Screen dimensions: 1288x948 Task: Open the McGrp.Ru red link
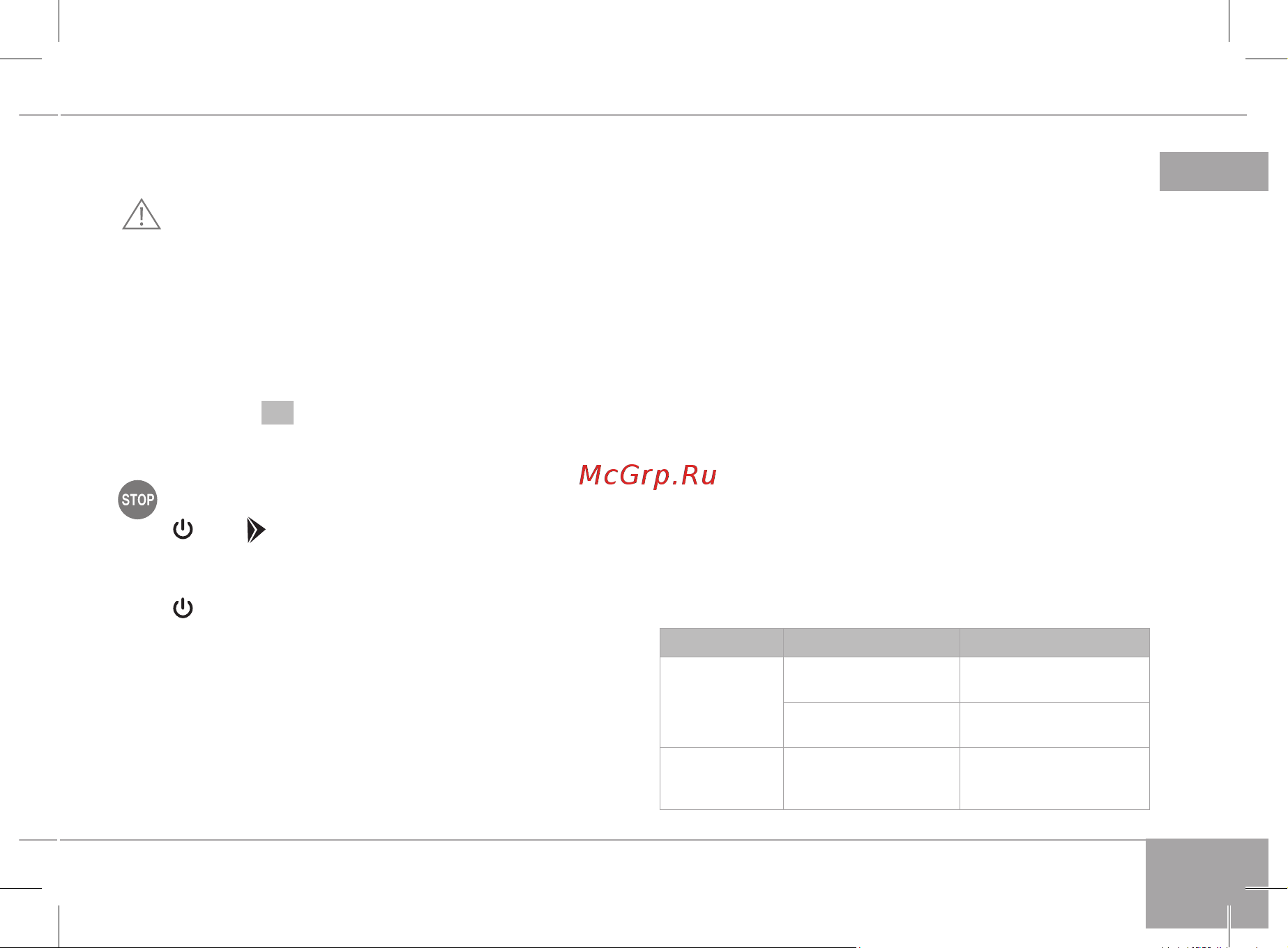[x=648, y=475]
